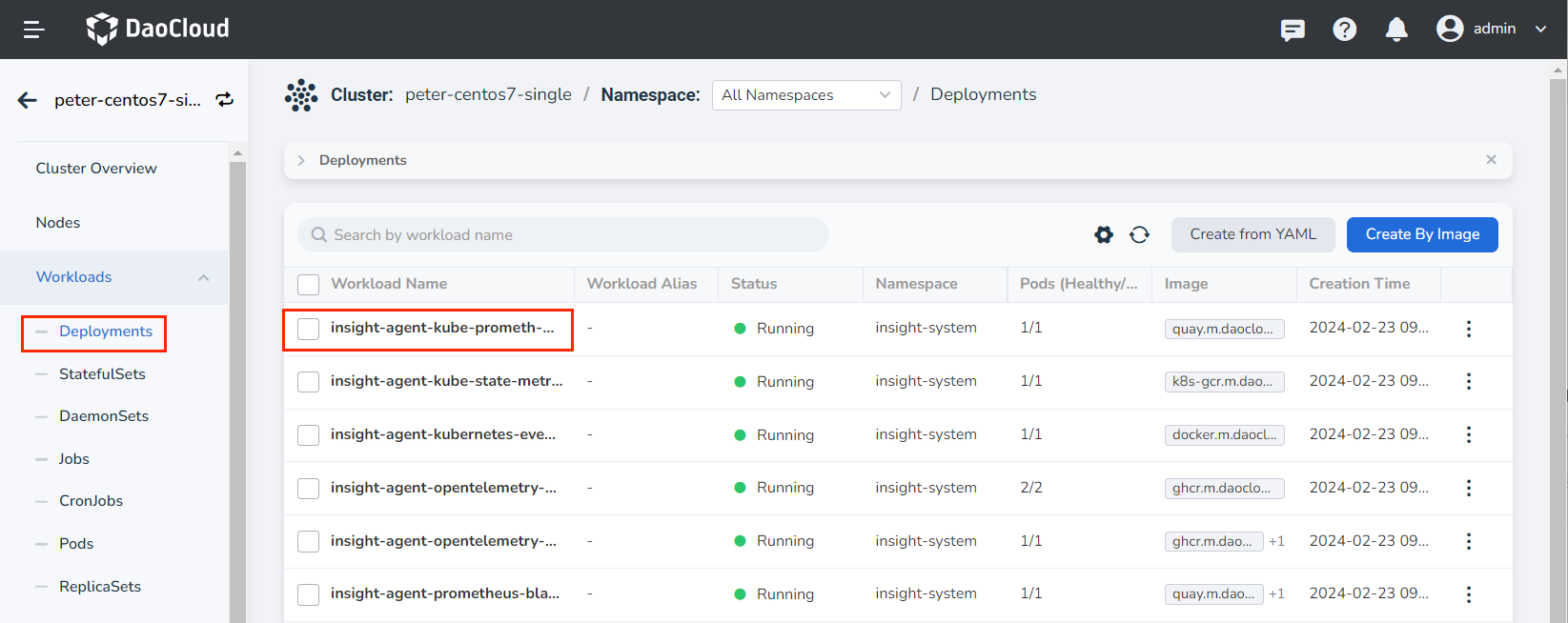This screenshot has height=623, width=1568.
Task: Open the messages chat icon
Action: [1293, 30]
